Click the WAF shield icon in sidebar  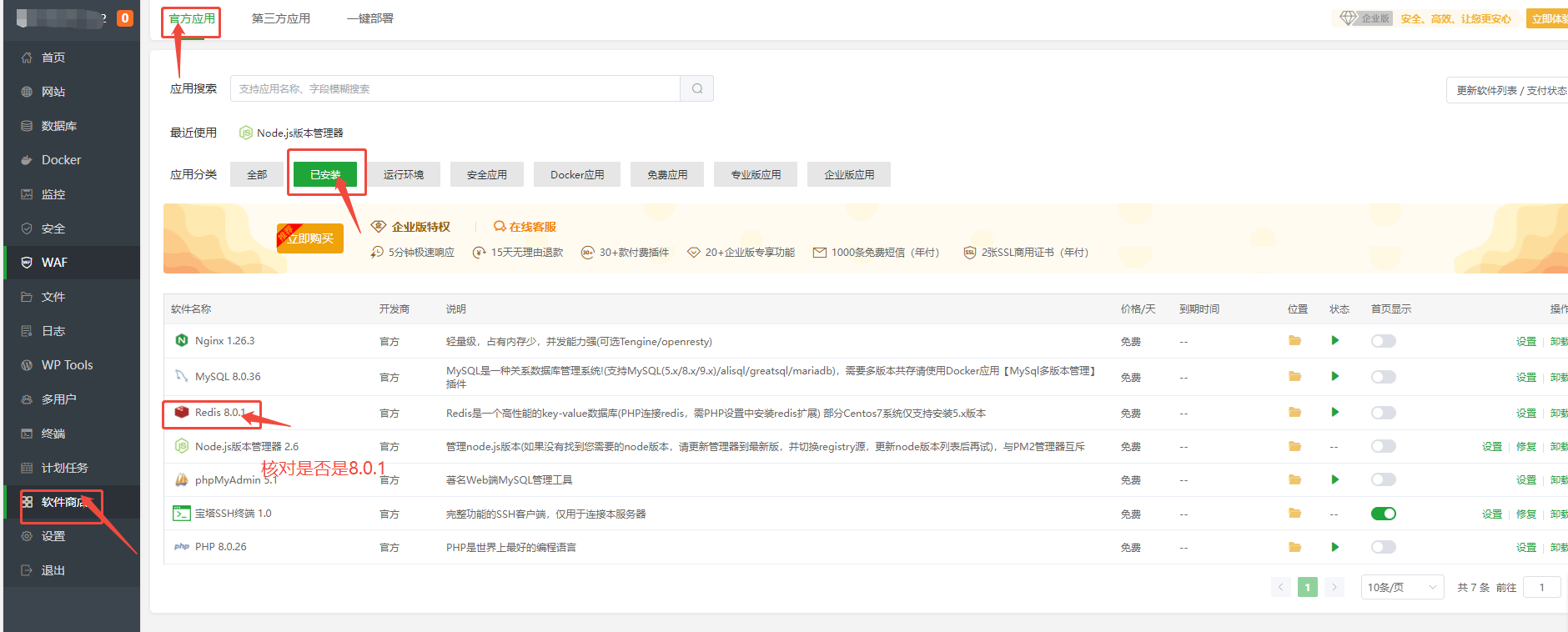27,263
